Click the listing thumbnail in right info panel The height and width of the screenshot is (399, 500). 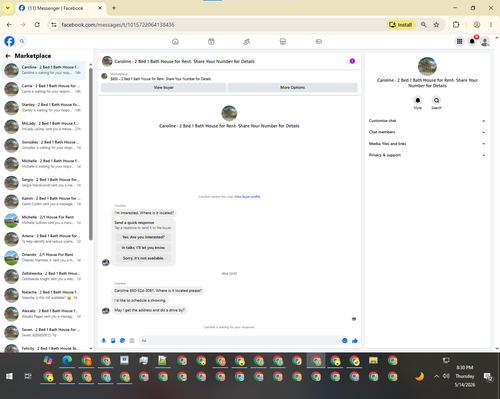pyautogui.click(x=427, y=66)
